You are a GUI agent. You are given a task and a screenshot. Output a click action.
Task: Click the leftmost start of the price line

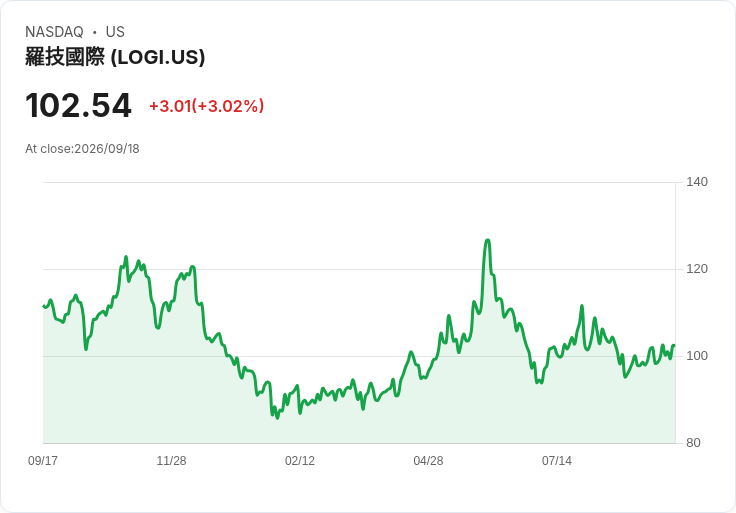[x=44, y=306]
